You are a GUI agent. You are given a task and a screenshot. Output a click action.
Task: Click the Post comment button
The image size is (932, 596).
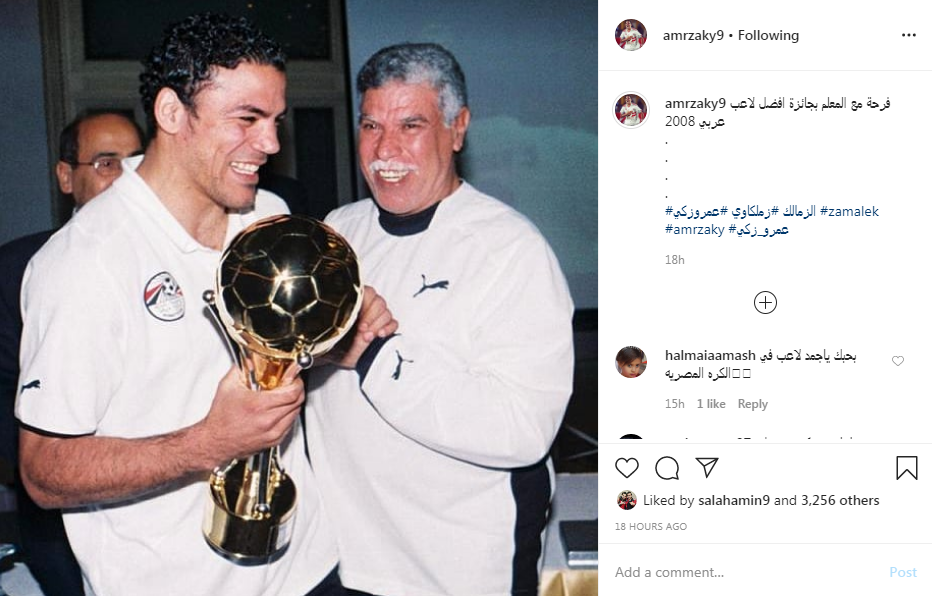coord(903,572)
